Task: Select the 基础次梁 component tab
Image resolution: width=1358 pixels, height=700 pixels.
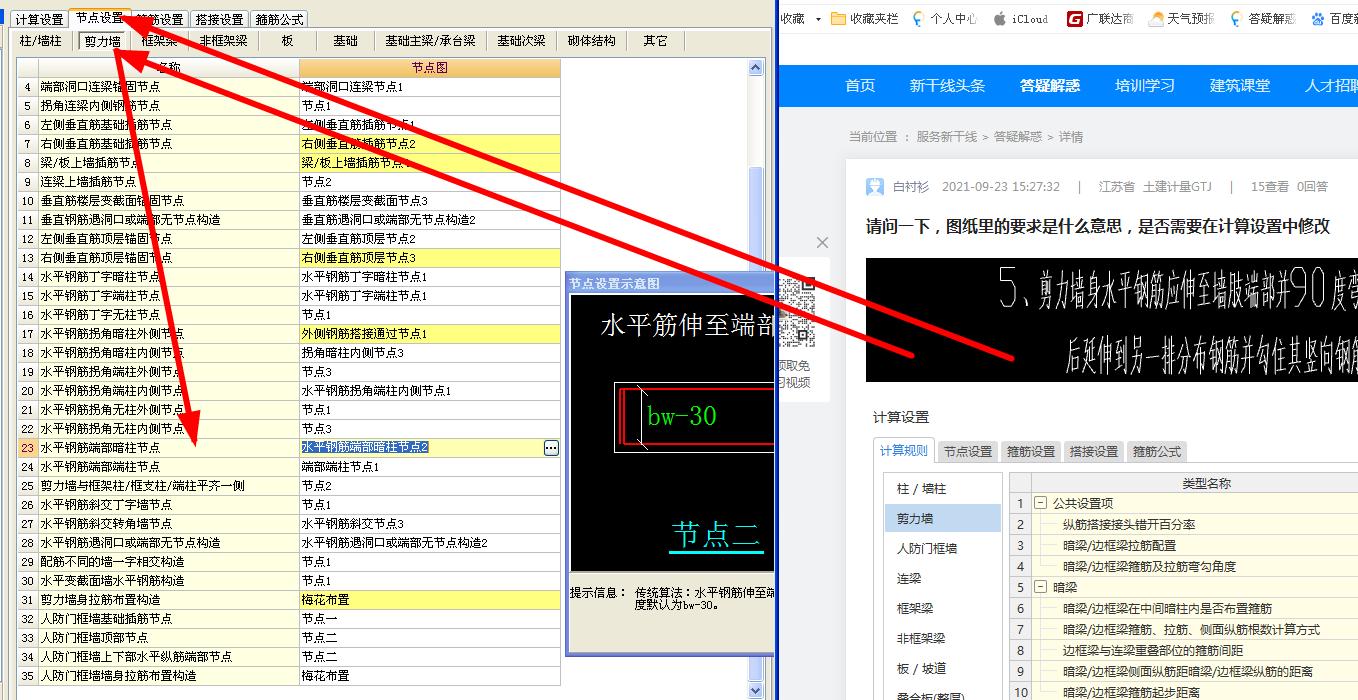Action: 522,41
